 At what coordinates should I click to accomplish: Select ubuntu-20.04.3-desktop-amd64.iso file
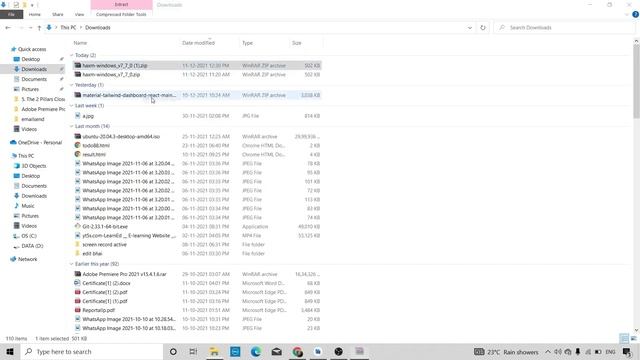click(x=197, y=136)
